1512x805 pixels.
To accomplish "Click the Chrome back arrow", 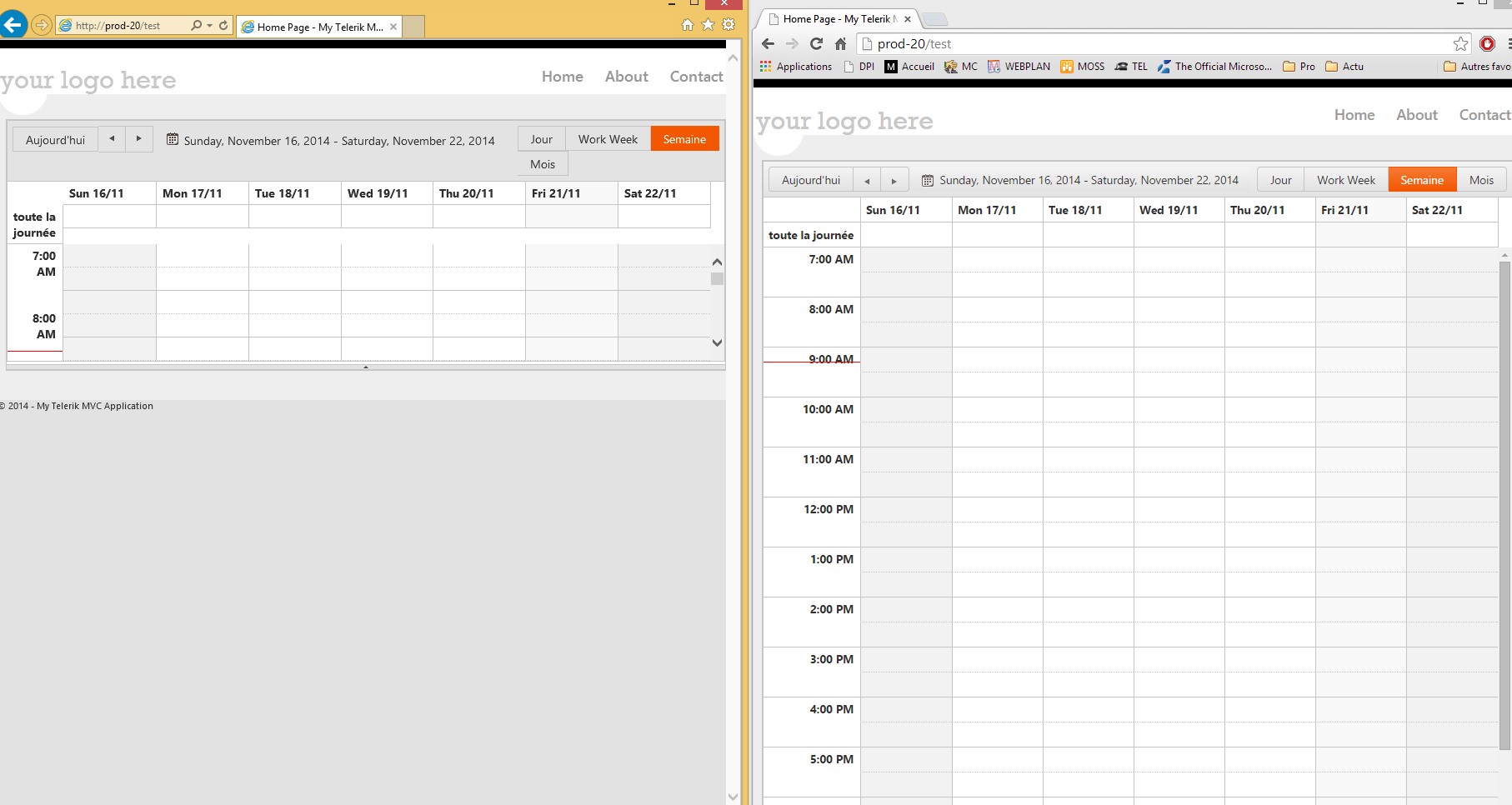I will pos(769,43).
